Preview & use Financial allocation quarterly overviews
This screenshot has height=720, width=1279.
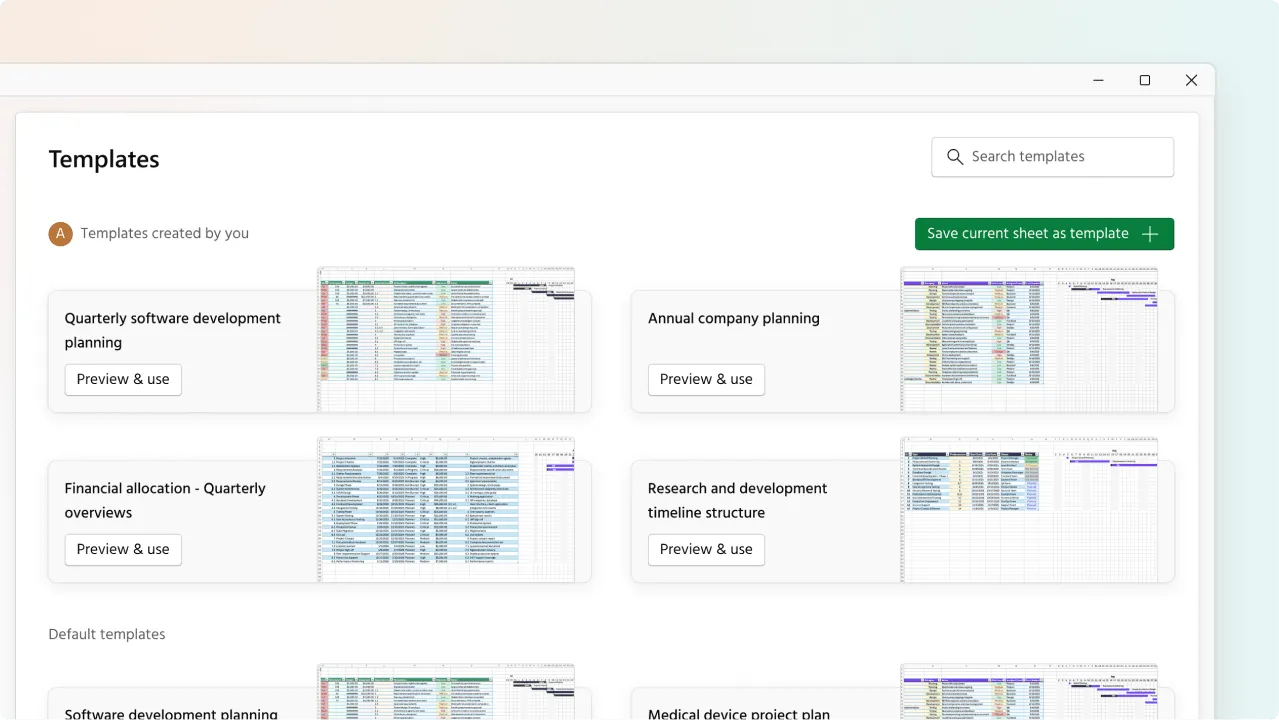[123, 550]
